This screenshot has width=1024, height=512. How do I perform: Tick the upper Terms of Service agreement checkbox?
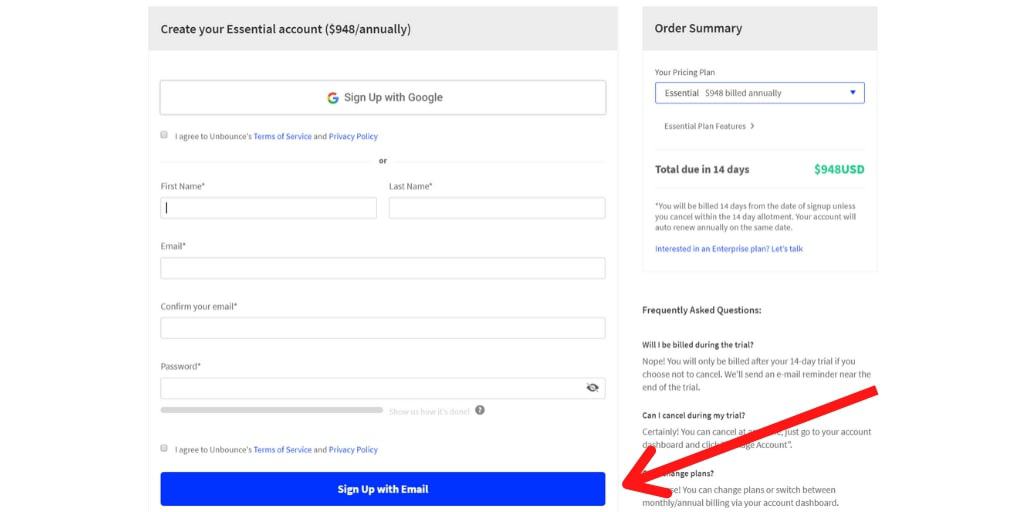point(164,135)
